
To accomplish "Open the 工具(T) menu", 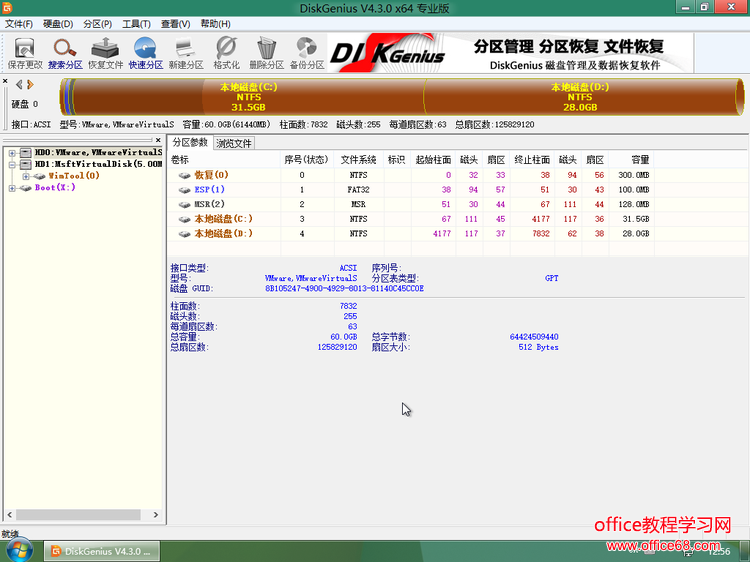I will pos(136,24).
